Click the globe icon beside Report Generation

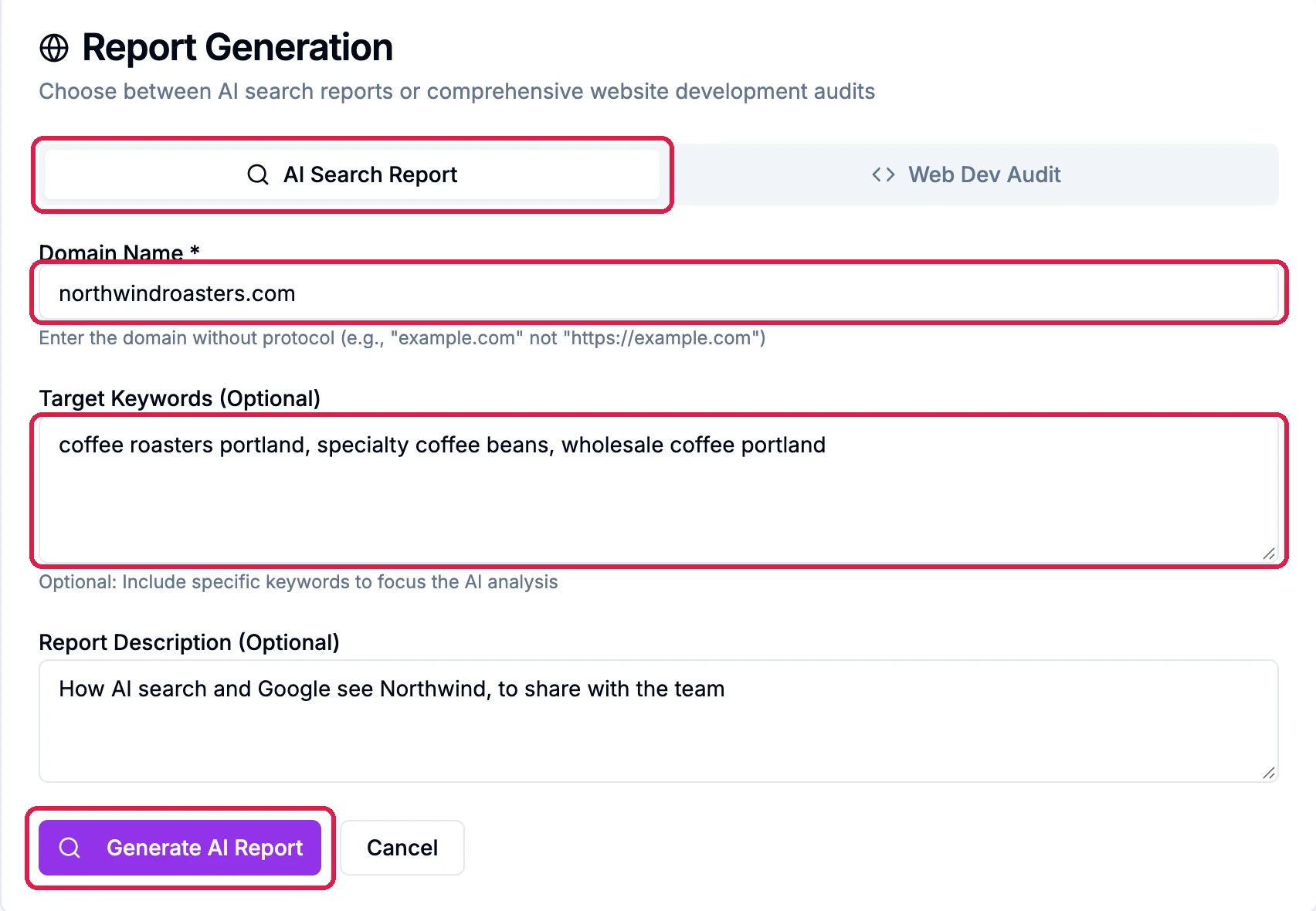(x=54, y=48)
